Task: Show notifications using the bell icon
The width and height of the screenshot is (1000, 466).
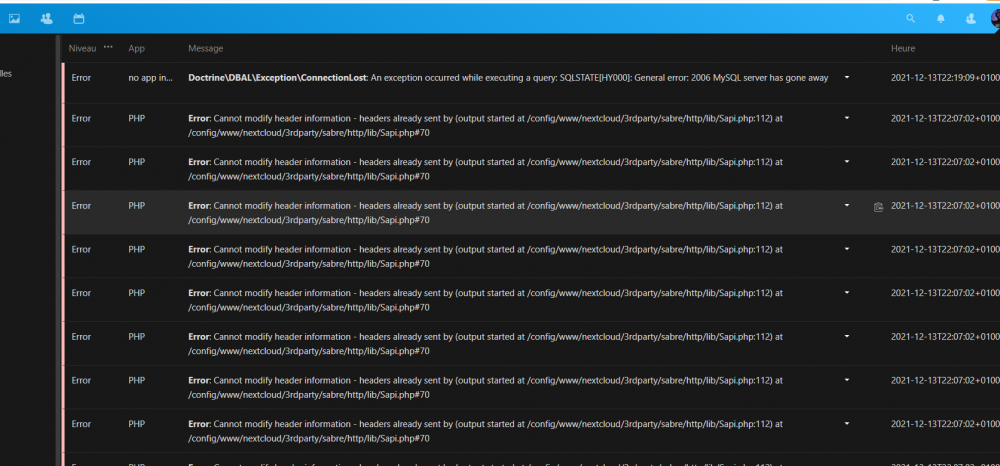Action: pos(941,19)
